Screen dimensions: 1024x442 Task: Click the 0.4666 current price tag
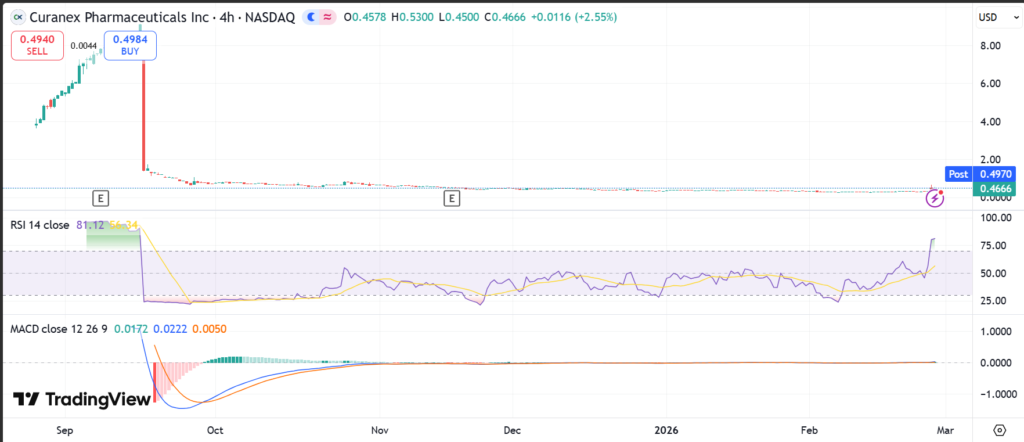pyautogui.click(x=995, y=188)
